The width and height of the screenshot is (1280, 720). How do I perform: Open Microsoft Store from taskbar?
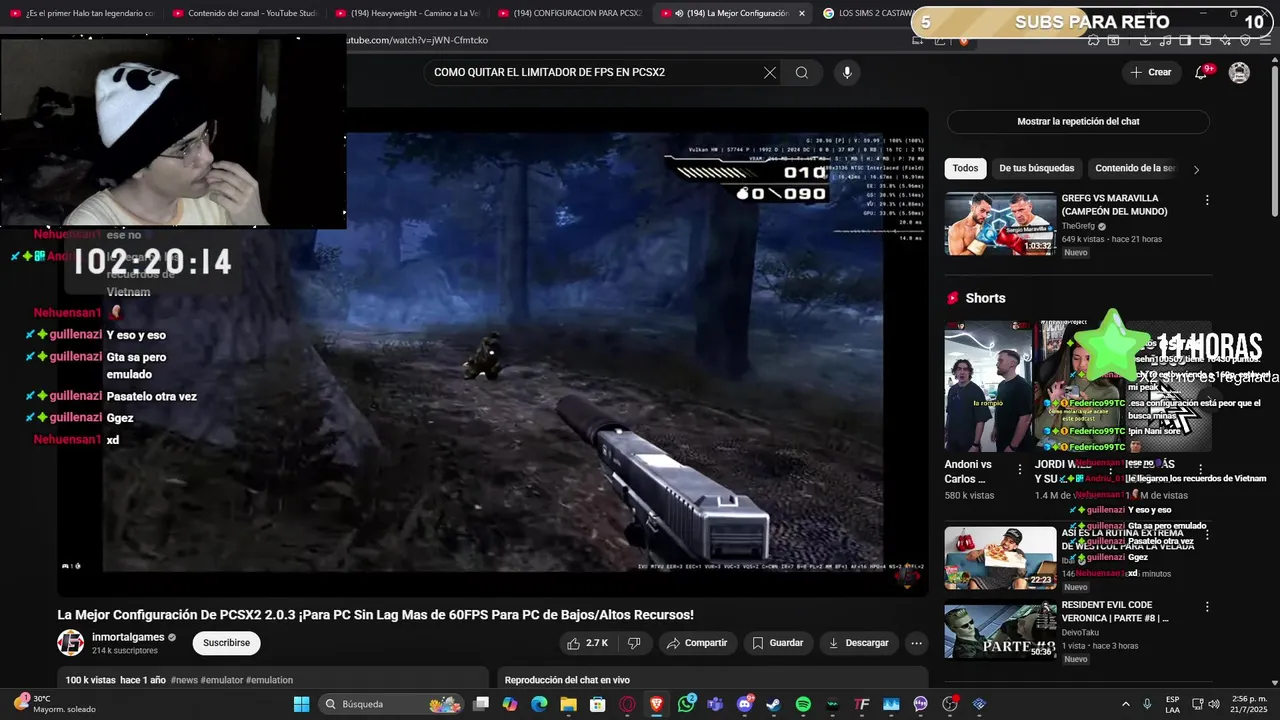(598, 704)
